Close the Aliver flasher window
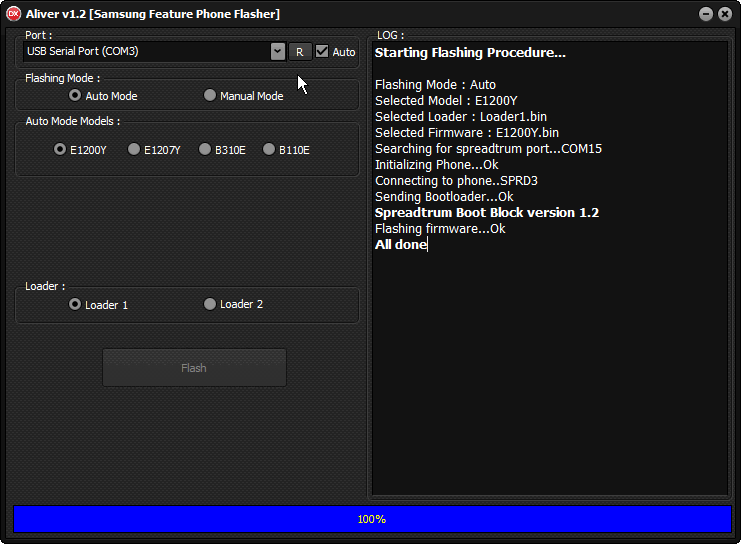This screenshot has height=544, width=741. (x=725, y=14)
